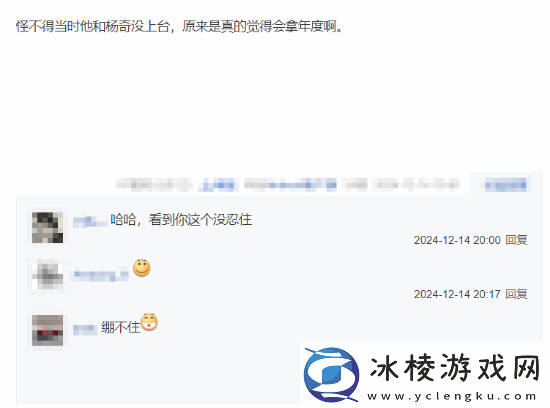Open the first commenter's pixelated avatar
This screenshot has height=408, width=550.
pyautogui.click(x=48, y=227)
